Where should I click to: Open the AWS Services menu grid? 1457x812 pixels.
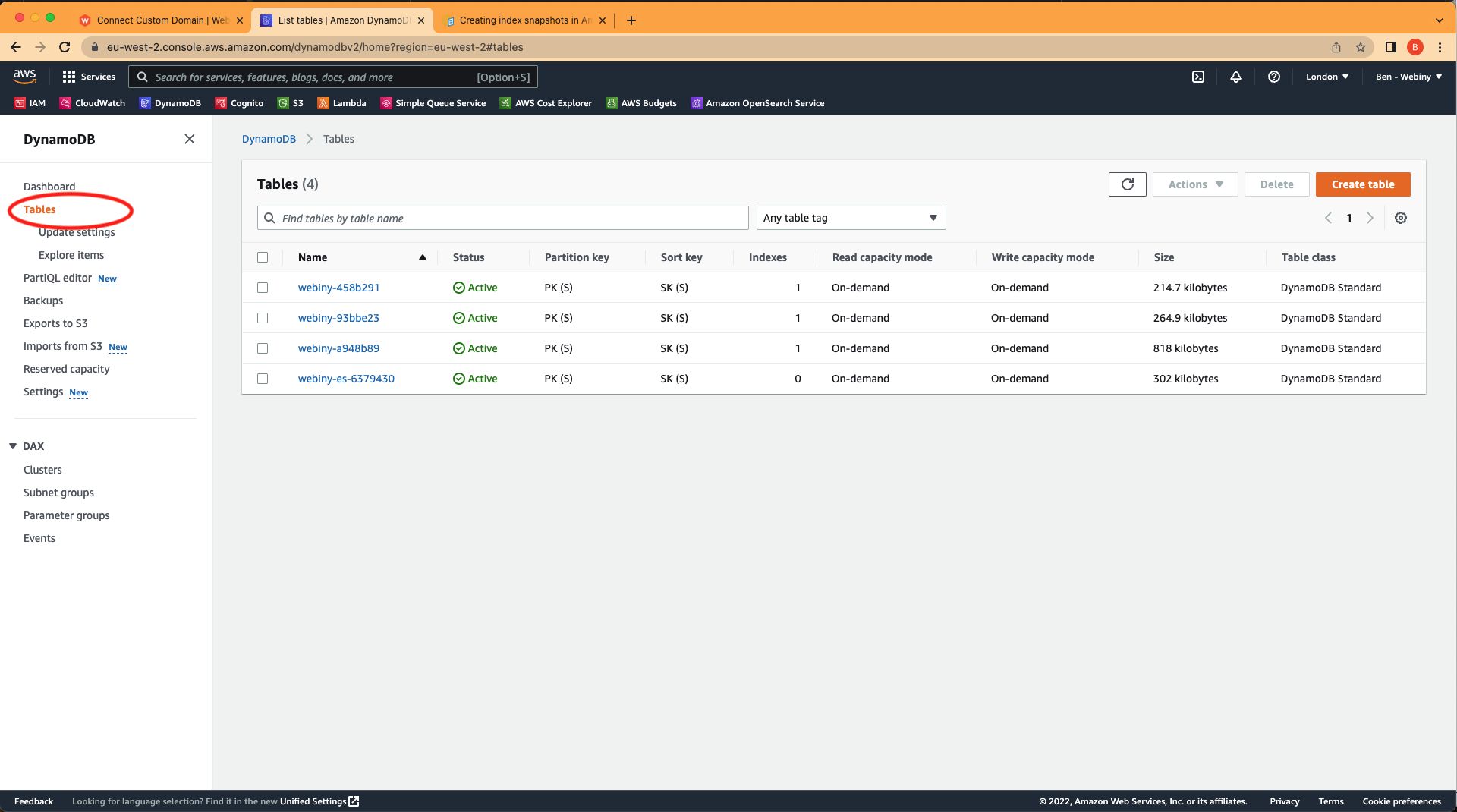89,77
